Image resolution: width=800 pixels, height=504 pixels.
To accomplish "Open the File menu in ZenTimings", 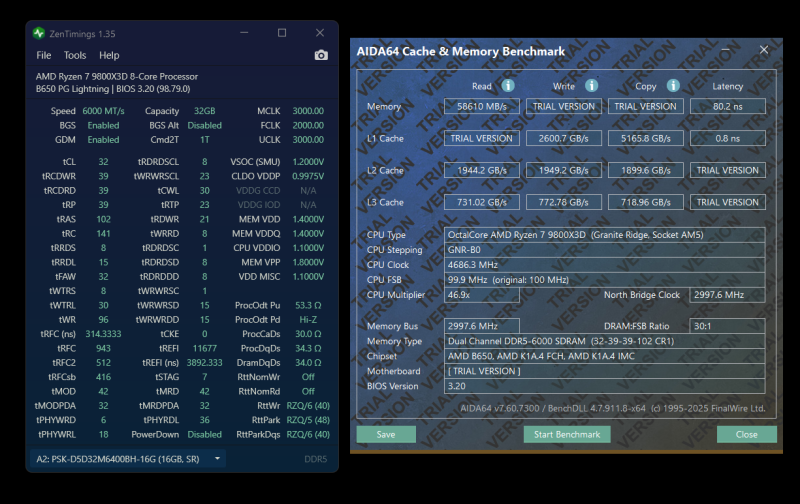I will 44,55.
